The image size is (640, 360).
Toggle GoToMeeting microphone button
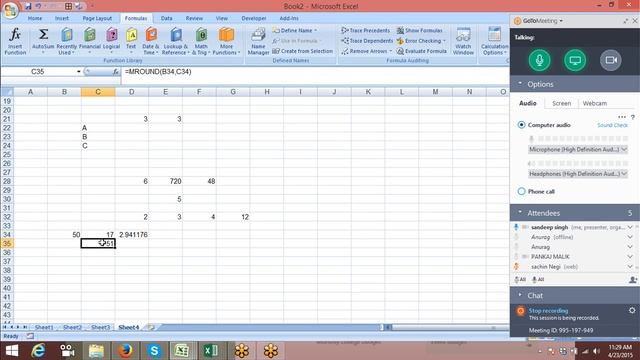coord(539,60)
